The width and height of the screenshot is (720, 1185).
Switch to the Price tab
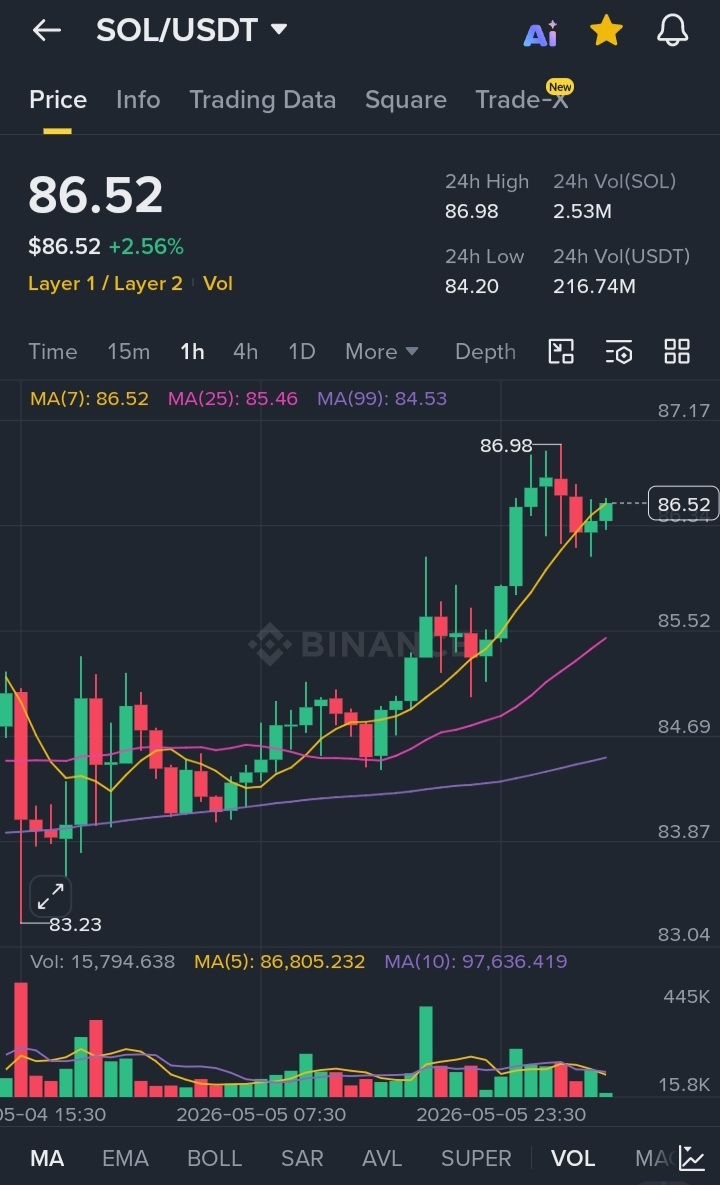coord(58,100)
